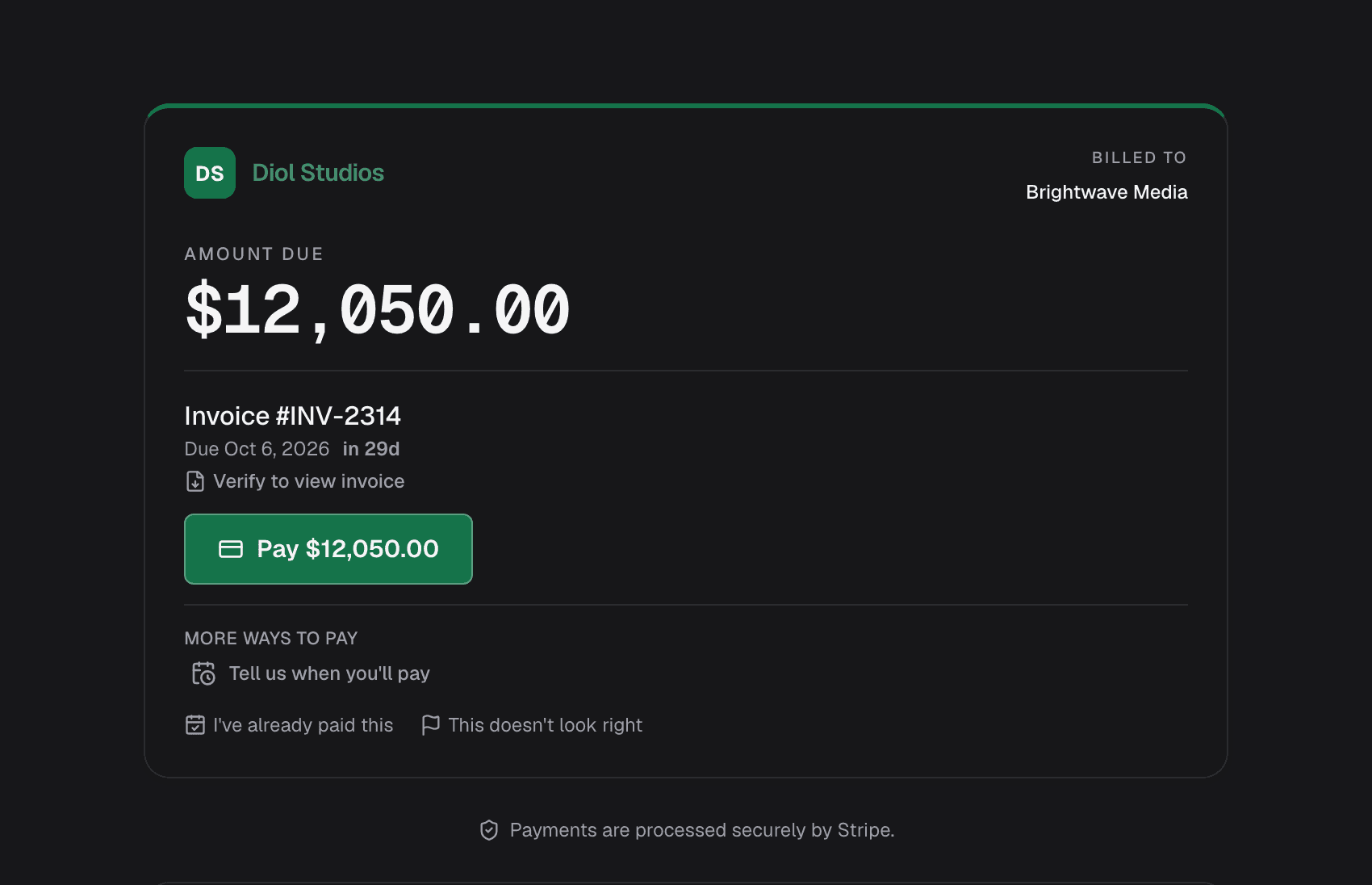Click the Invoice #INV-2314 heading
Screen dimensions: 1372x885
[x=292, y=416]
